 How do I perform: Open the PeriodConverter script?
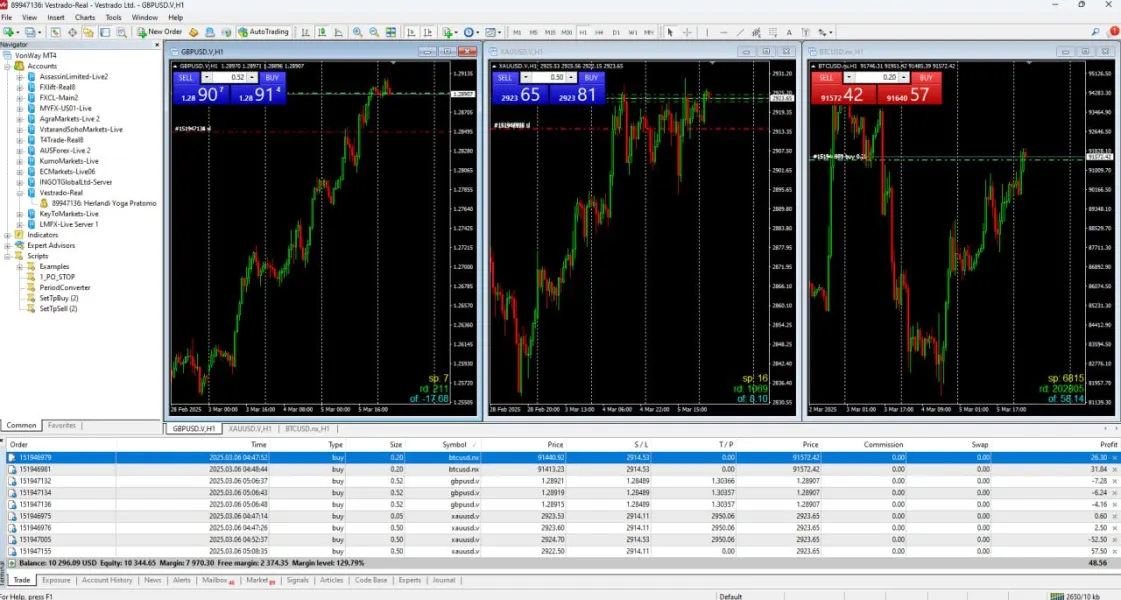click(64, 288)
